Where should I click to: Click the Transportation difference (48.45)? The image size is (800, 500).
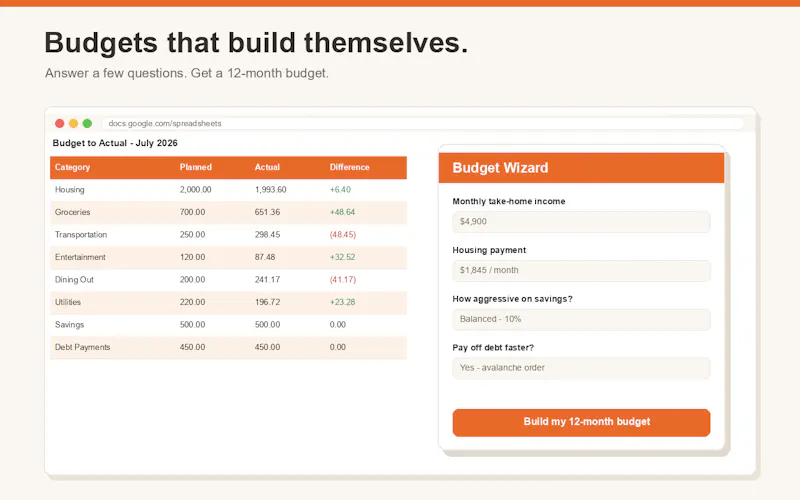[x=343, y=235]
